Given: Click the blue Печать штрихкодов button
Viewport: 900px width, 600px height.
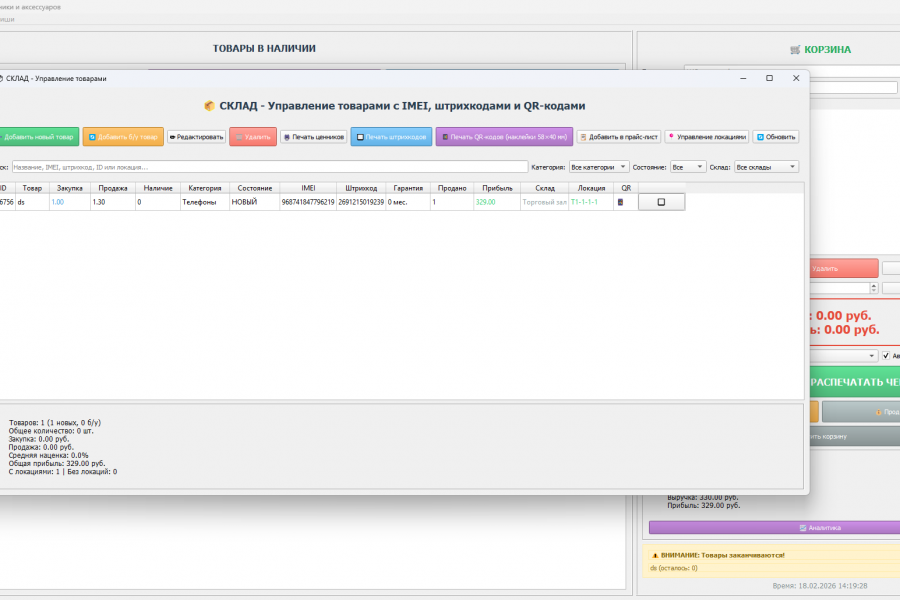Looking at the screenshot, I should click(x=391, y=137).
